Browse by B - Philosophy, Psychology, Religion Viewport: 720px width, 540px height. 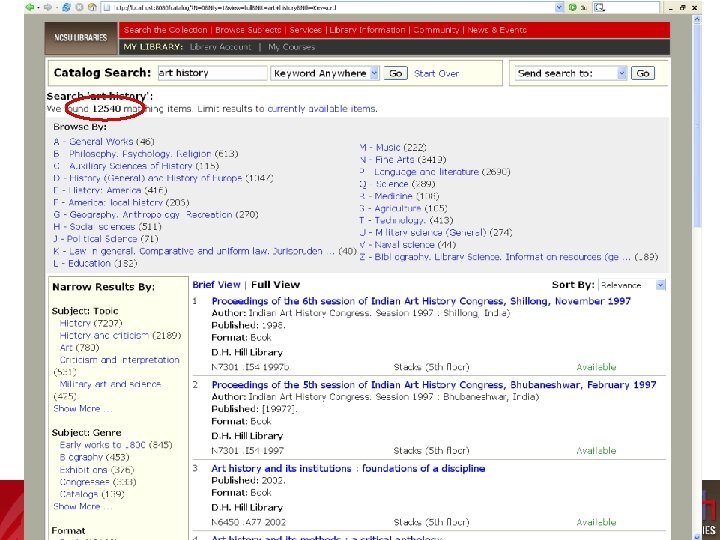coord(132,154)
